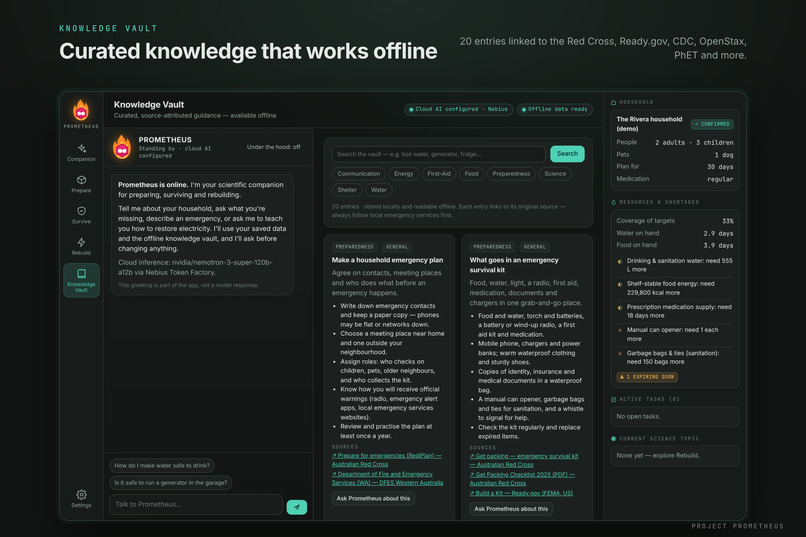Image resolution: width=806 pixels, height=537 pixels.
Task: Ask Prometheus about the household emergency plan
Action: pyautogui.click(x=373, y=498)
